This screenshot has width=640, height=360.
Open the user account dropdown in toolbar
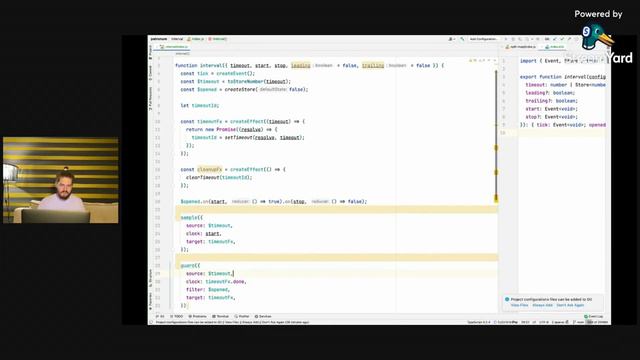451,39
